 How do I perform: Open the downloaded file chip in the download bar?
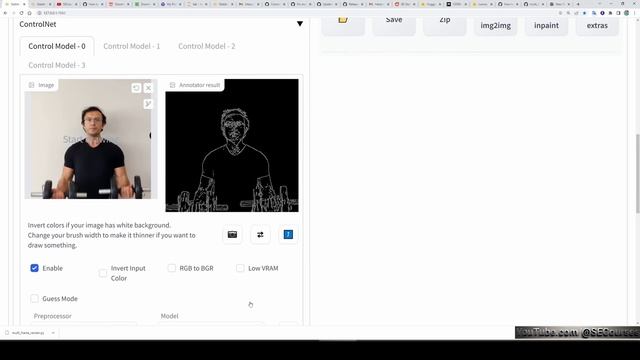28,333
